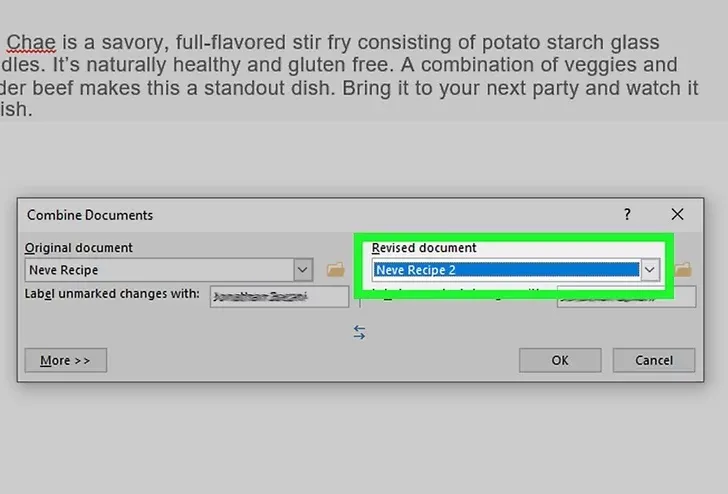Screen dimensions: 728x494
Task: Click the misspelled word Chae
Action: [31, 42]
